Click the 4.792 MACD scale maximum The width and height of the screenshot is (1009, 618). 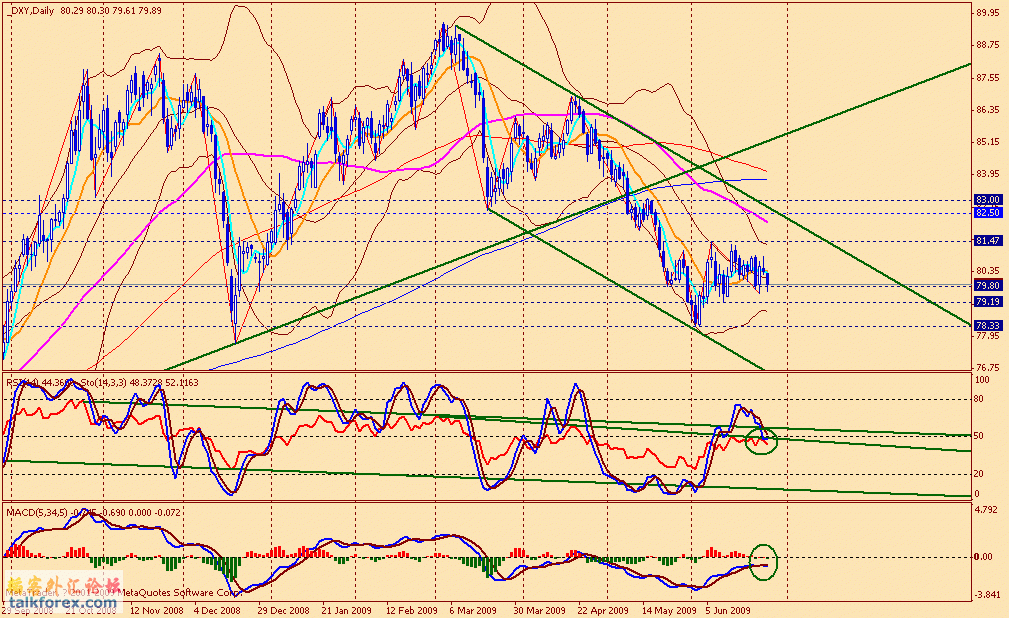pyautogui.click(x=987, y=509)
